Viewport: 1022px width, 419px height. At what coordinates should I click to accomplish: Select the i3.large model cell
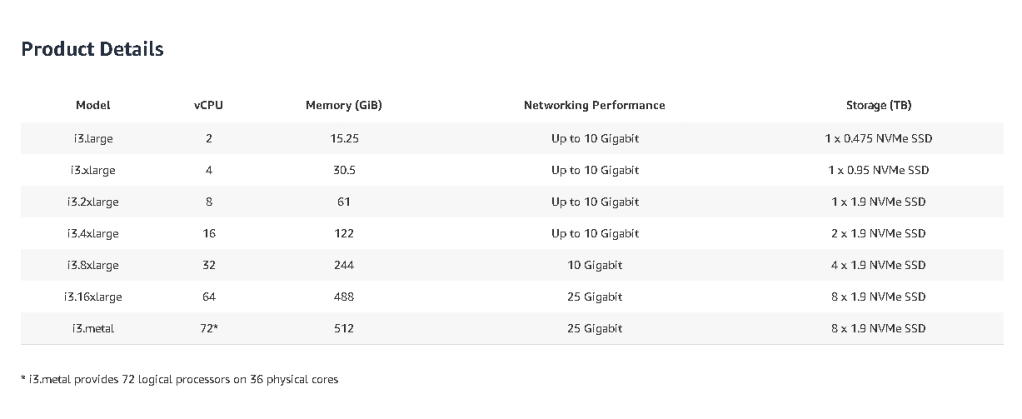tap(93, 138)
